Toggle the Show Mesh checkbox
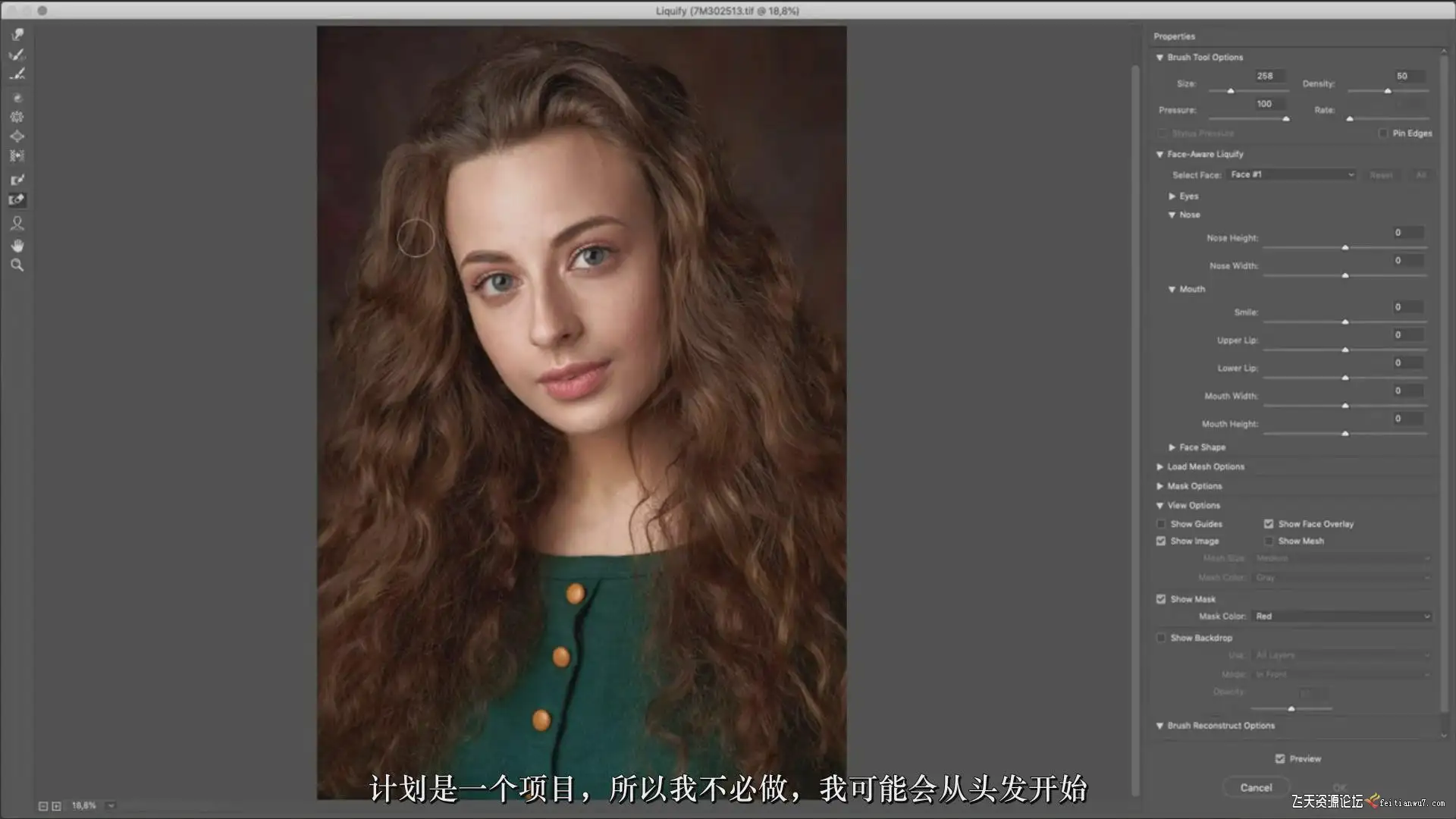The image size is (1456, 819). (1269, 541)
